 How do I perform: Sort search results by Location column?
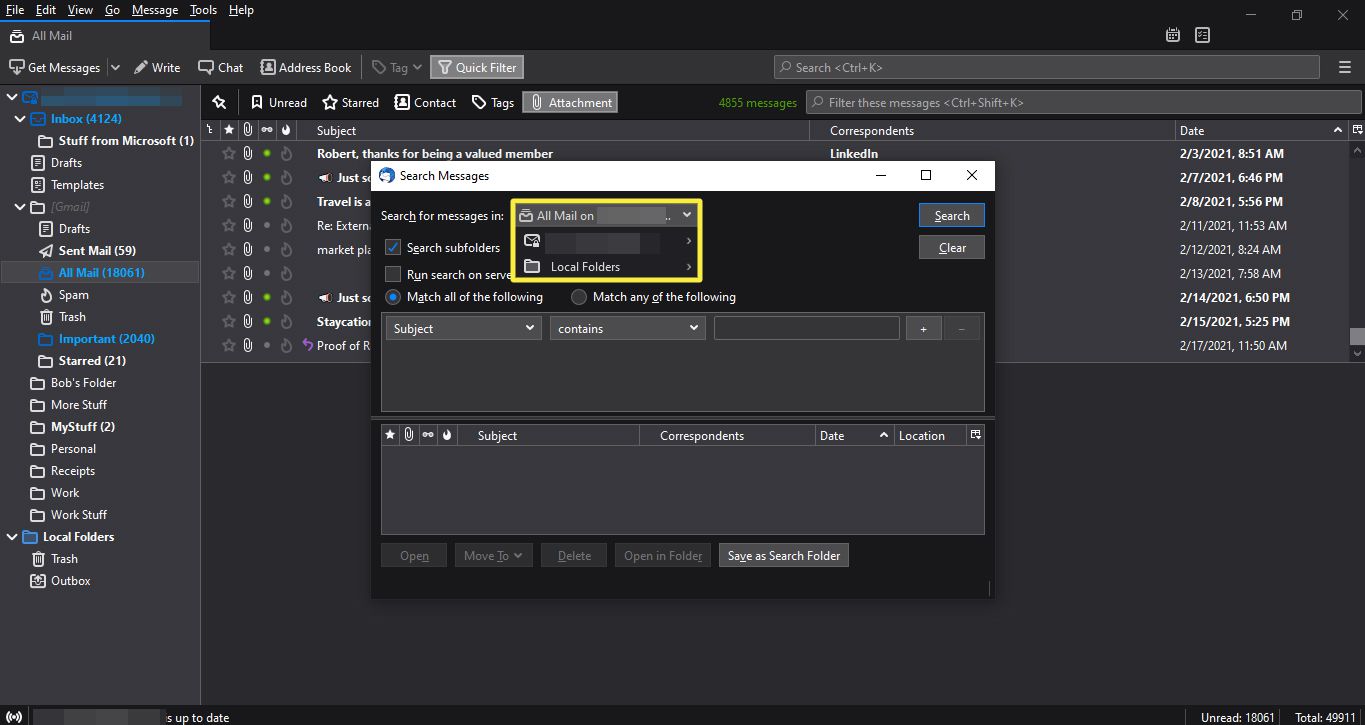coord(930,435)
